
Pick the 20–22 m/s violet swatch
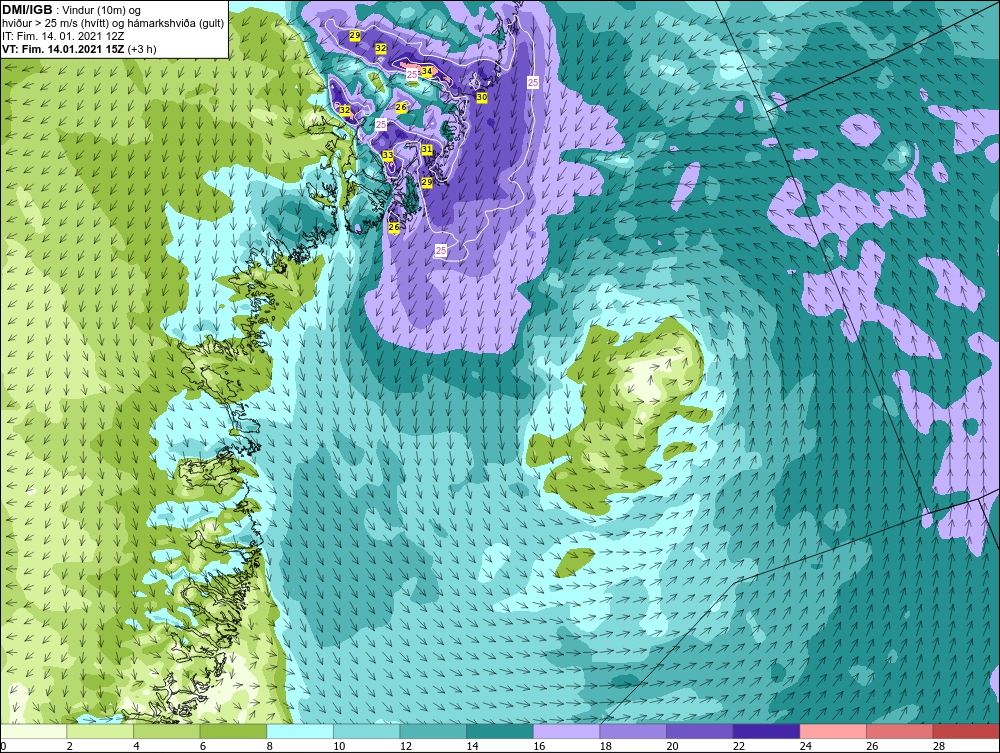point(700,731)
